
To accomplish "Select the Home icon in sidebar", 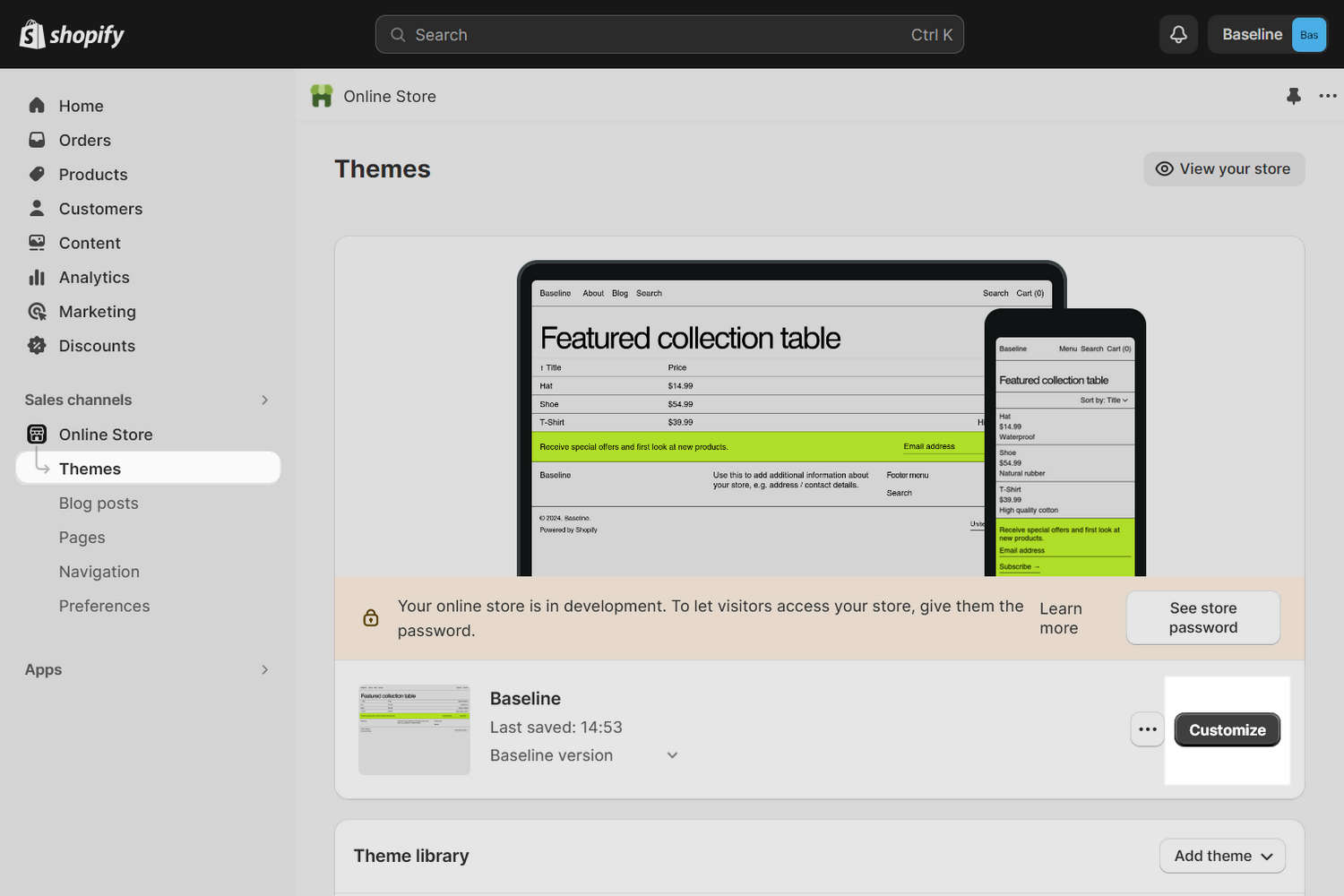I will pos(37,105).
